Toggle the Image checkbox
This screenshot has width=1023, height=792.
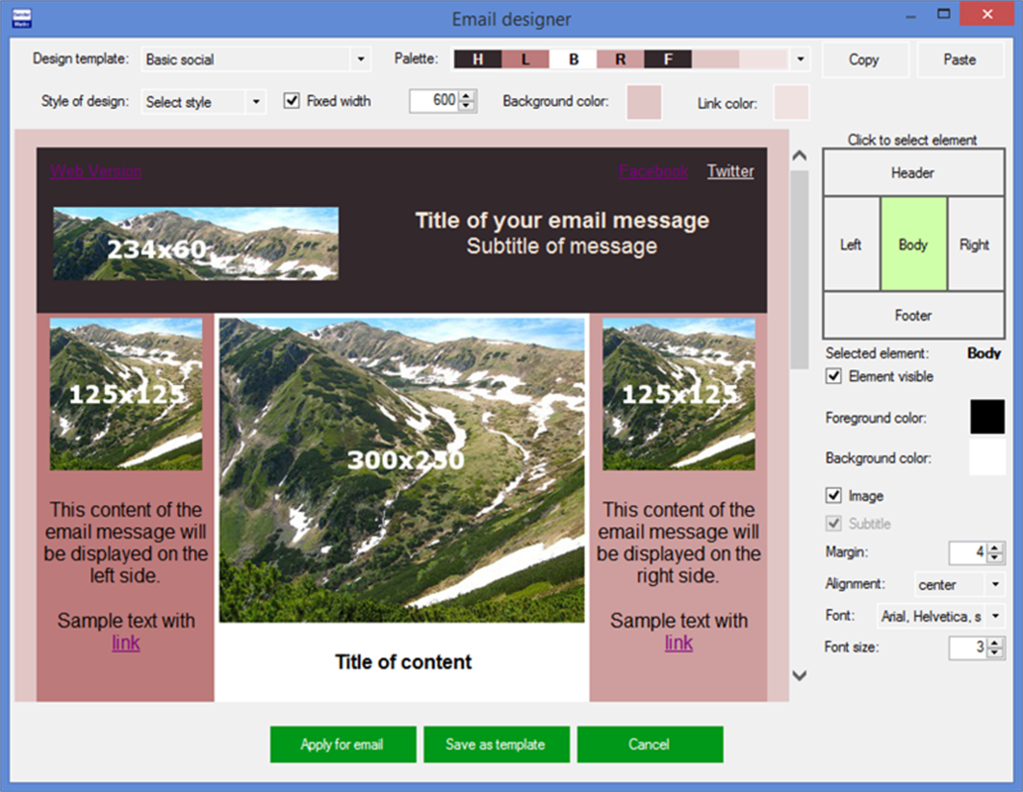834,496
